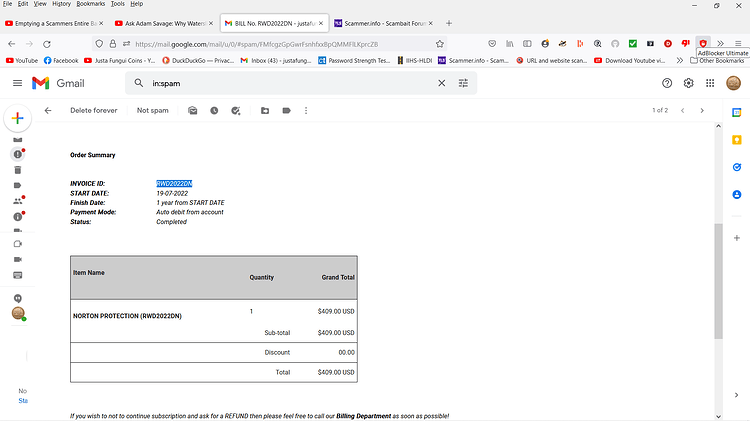Image resolution: width=750 pixels, height=421 pixels.
Task: Open Google Calendar side panel
Action: tap(737, 112)
